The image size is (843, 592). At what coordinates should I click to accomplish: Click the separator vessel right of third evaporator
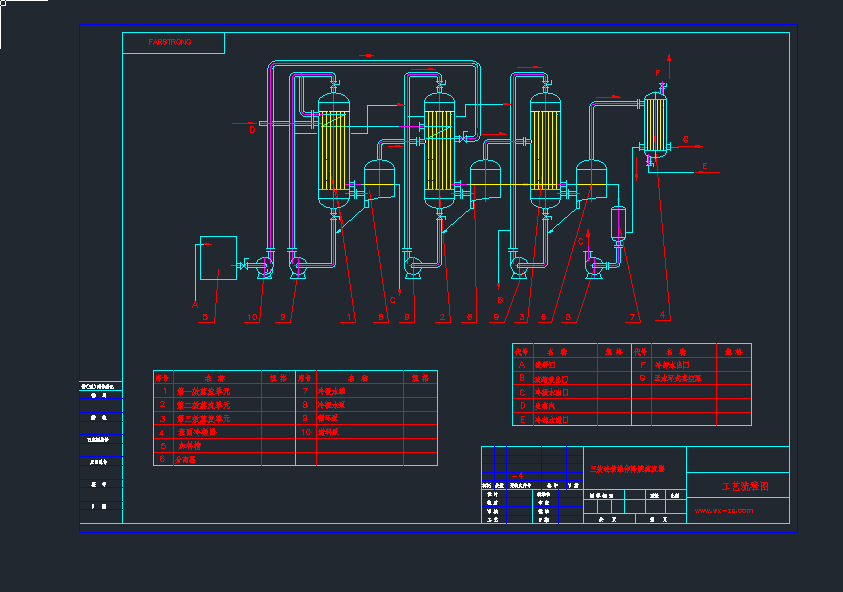coord(592,180)
